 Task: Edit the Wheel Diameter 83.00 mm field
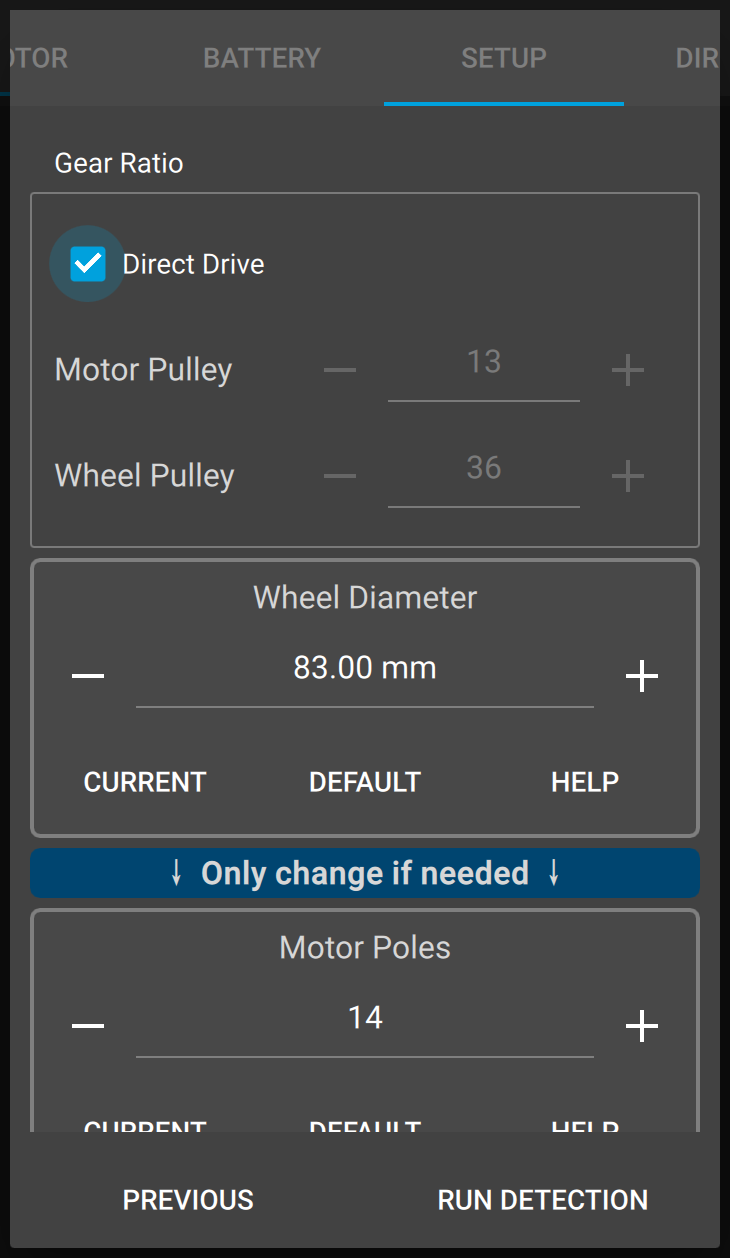[365, 668]
